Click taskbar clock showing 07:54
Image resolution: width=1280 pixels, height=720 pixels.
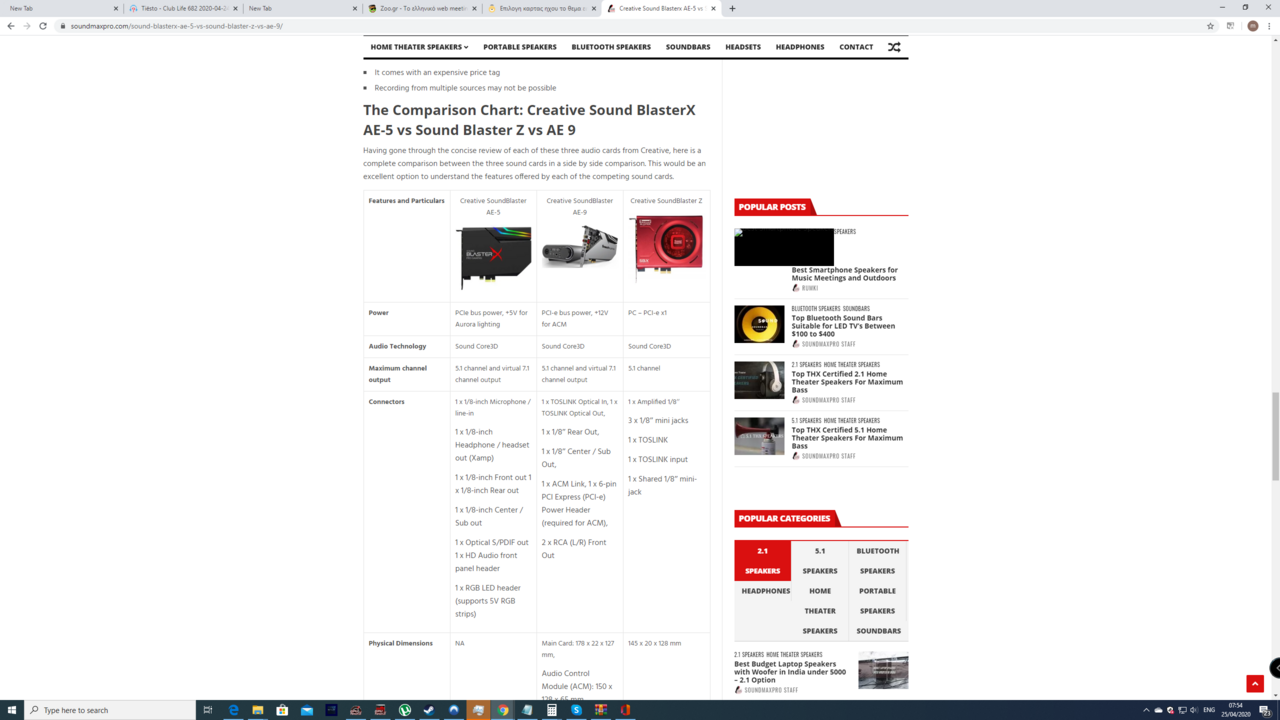[1236, 710]
